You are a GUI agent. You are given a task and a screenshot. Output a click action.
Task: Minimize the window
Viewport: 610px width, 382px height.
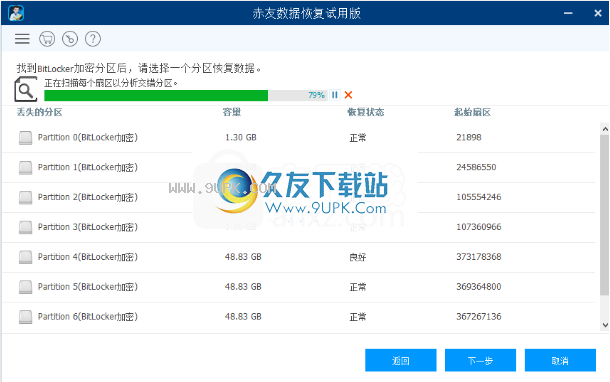pyautogui.click(x=568, y=13)
